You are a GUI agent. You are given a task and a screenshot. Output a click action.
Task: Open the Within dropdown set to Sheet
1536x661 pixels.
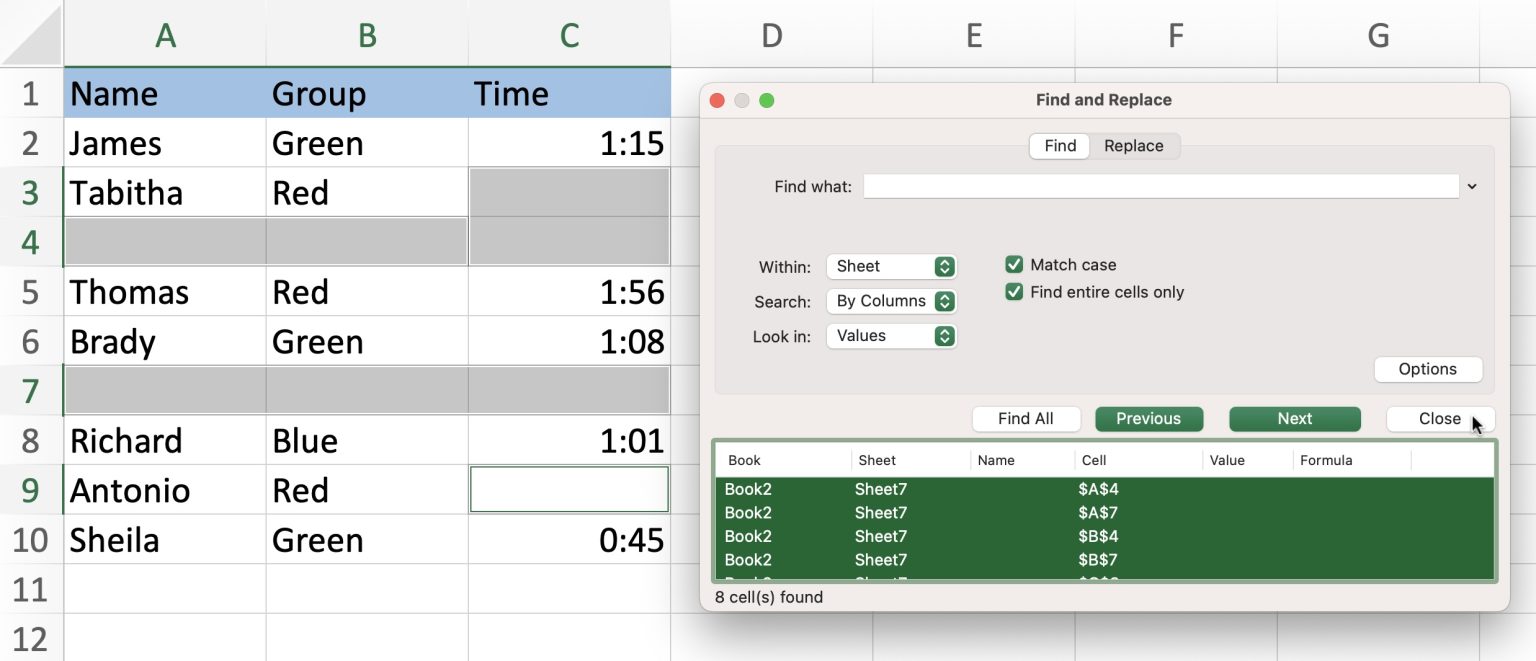point(891,267)
